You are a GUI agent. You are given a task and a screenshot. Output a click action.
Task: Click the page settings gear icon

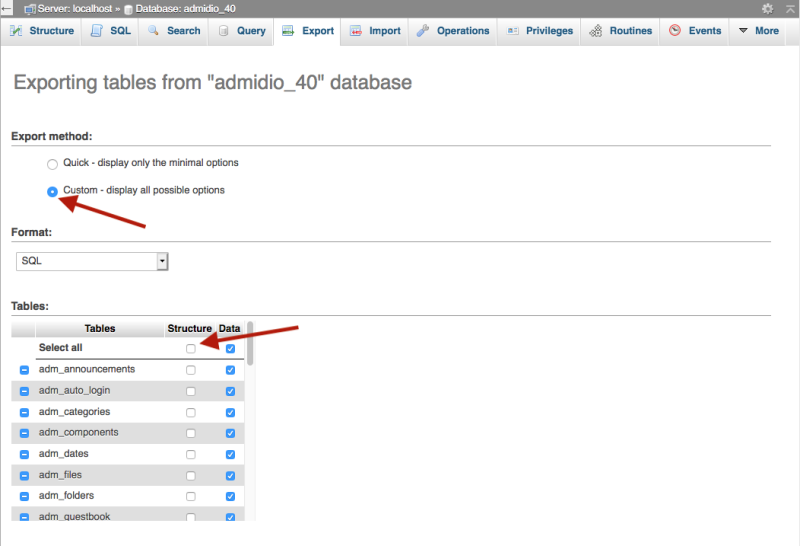pos(767,8)
